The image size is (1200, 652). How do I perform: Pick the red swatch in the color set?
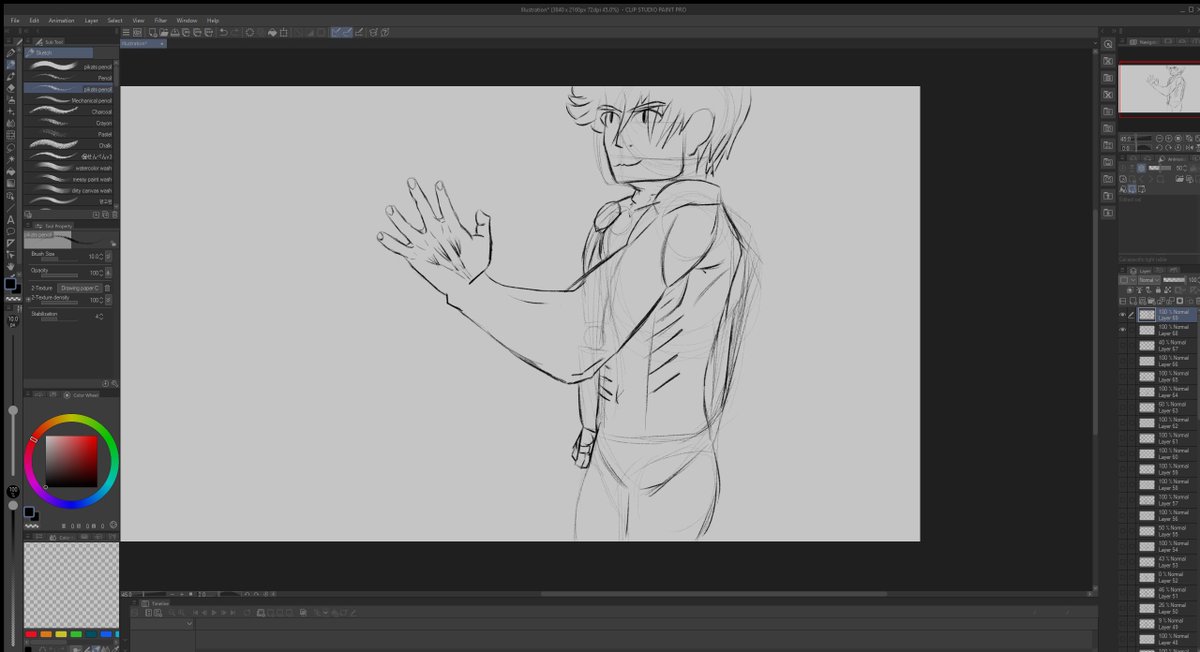[x=32, y=634]
